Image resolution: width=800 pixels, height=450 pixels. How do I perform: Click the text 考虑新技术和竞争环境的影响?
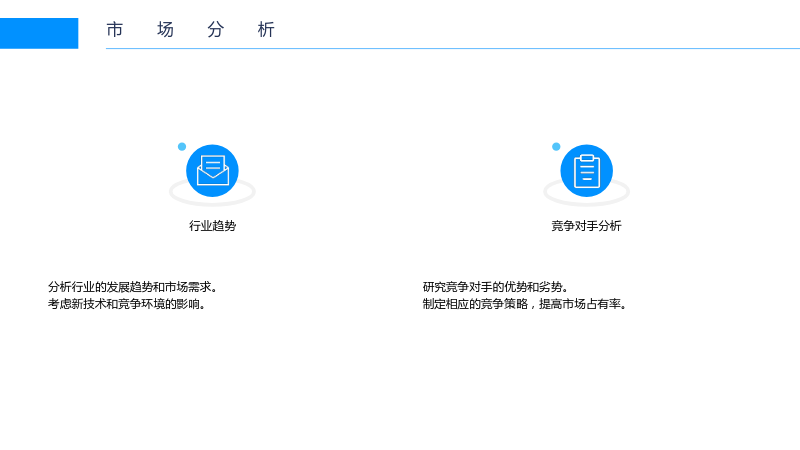123,304
